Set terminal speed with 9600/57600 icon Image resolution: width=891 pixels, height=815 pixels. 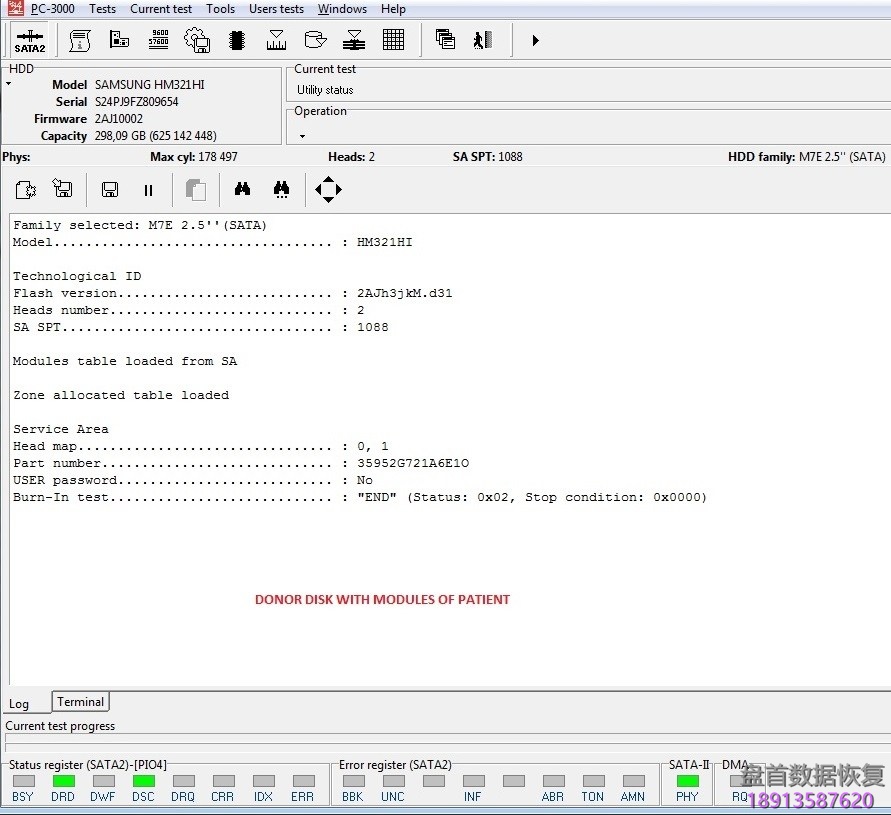[160, 40]
